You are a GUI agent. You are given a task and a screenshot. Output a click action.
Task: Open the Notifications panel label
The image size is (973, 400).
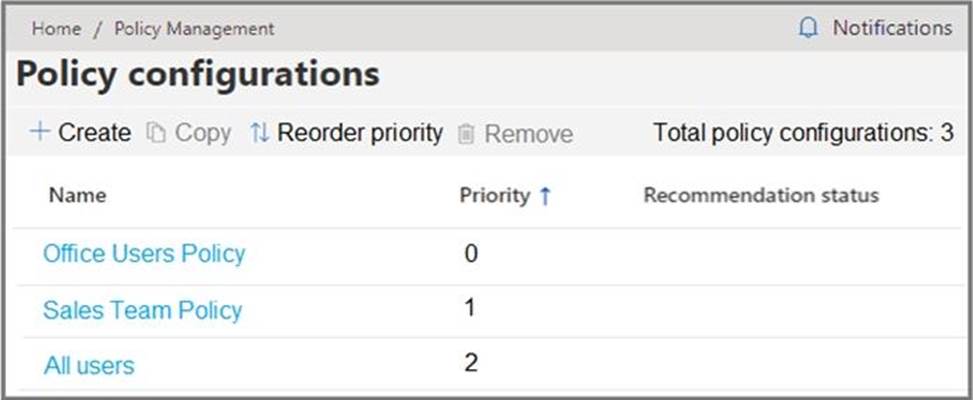(892, 28)
